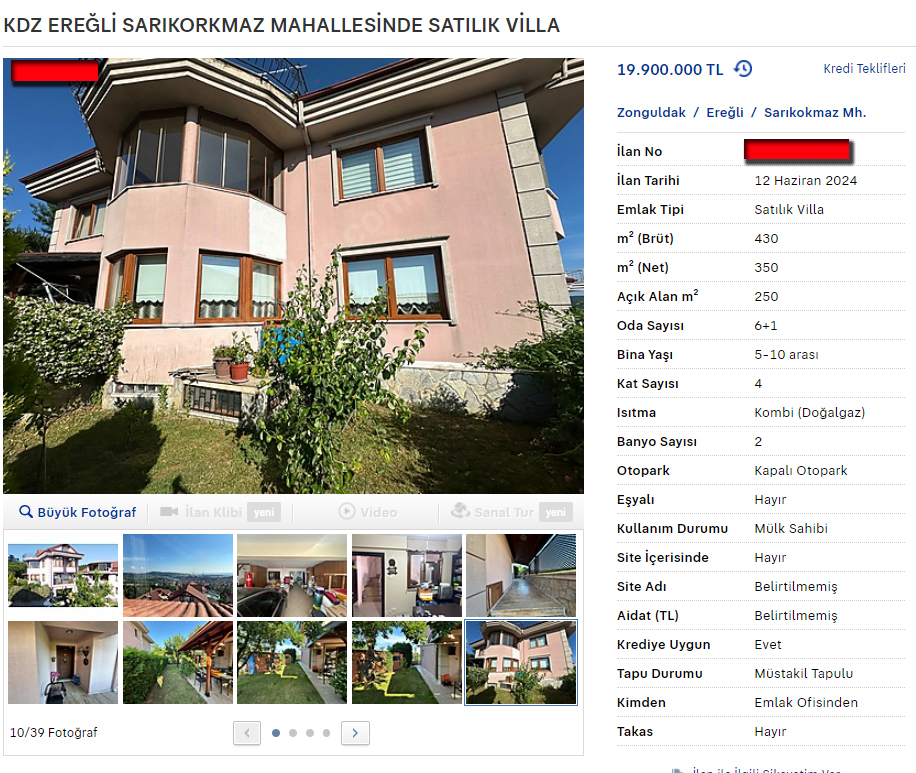The width and height of the screenshot is (916, 773).
Task: Select the entrance door thumbnail
Action: (63, 662)
